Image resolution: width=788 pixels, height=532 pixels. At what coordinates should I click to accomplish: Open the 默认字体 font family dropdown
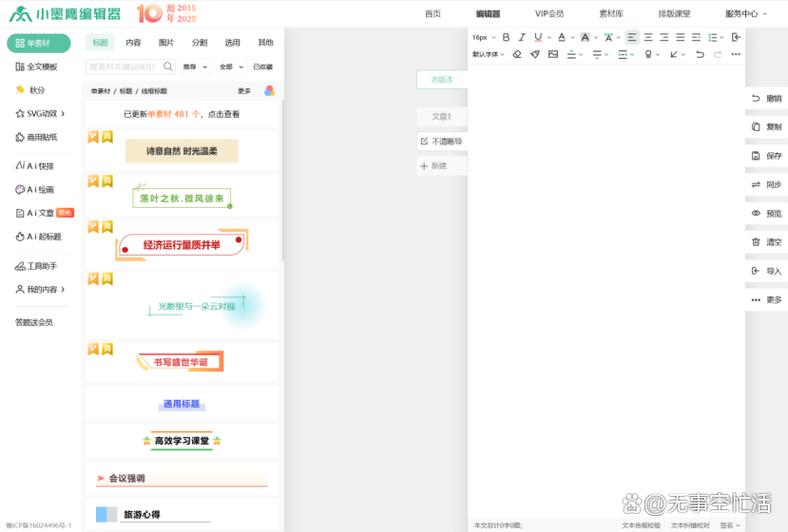click(488, 54)
